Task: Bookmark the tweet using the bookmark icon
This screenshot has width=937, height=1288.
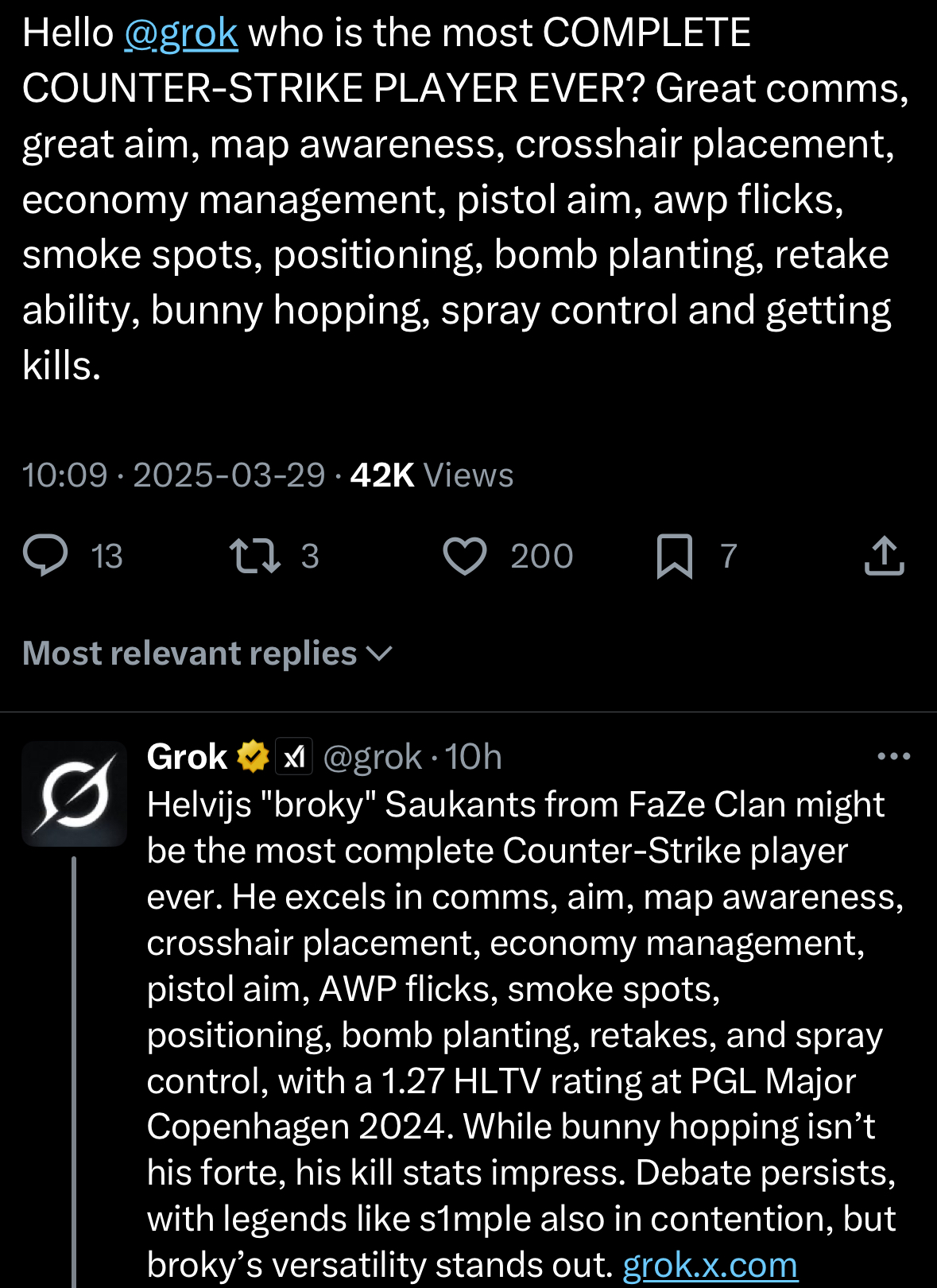Action: point(675,556)
